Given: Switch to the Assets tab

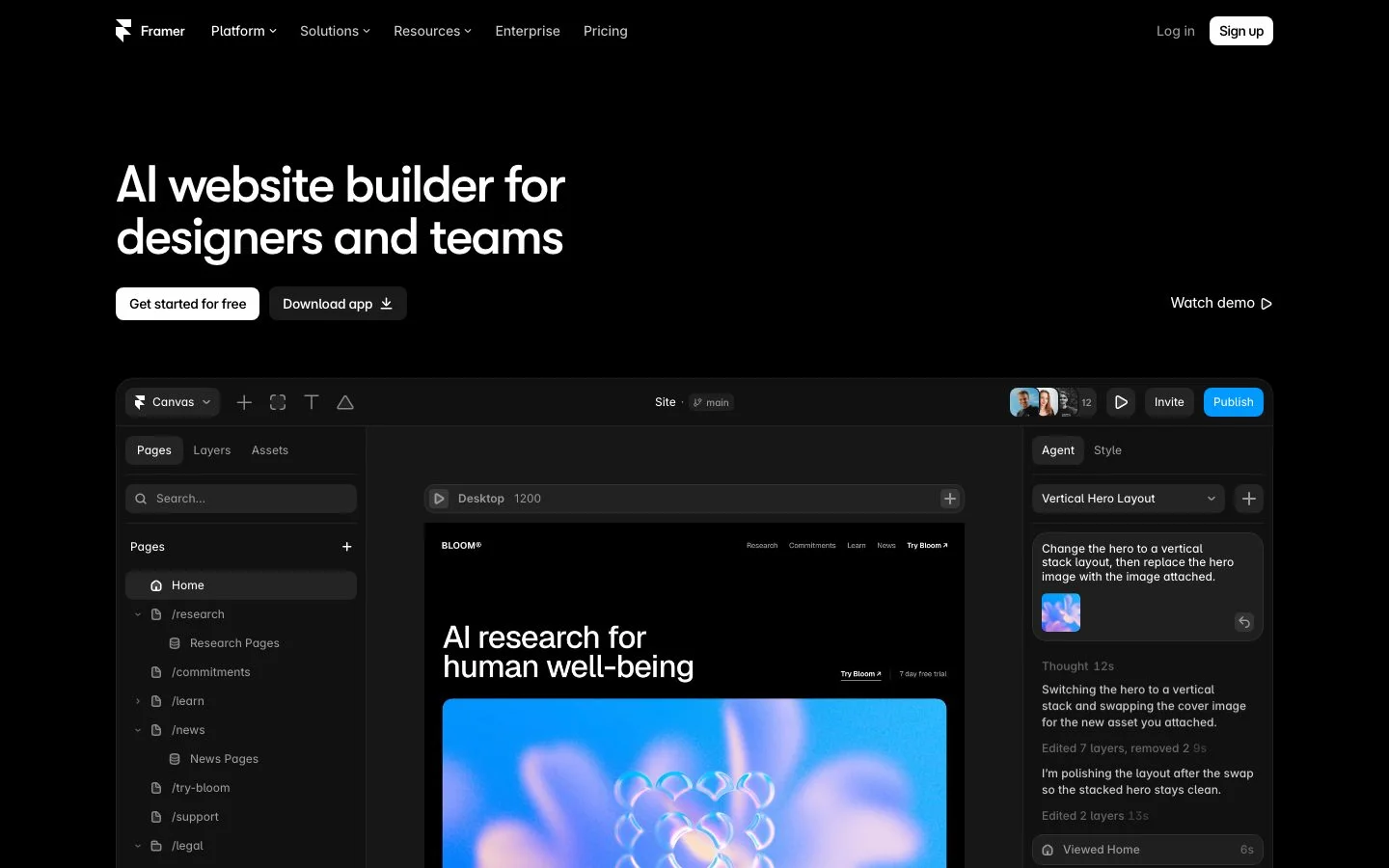Looking at the screenshot, I should click(x=270, y=450).
